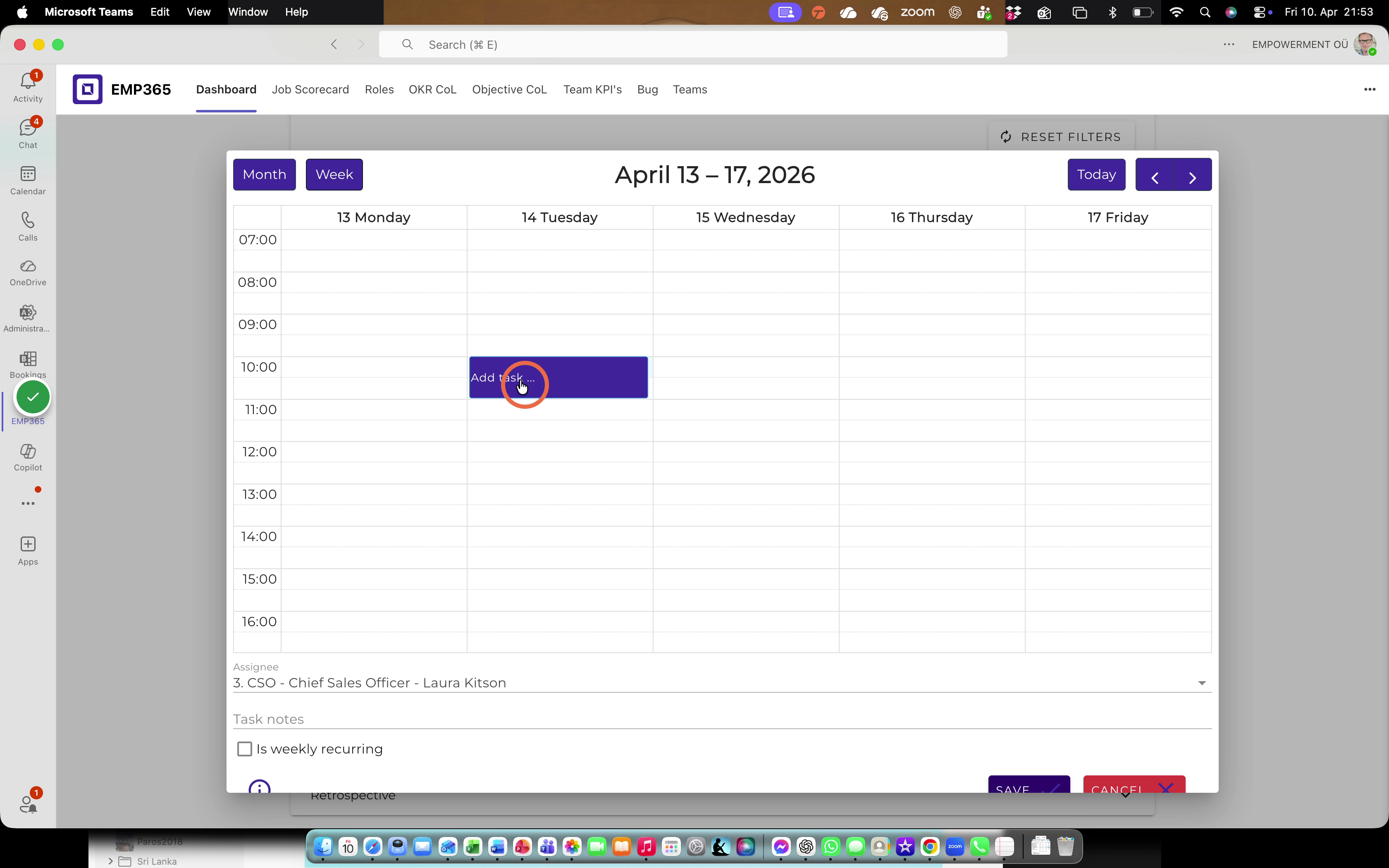This screenshot has width=1389, height=868.
Task: Open System Settings from the Dock
Action: pyautogui.click(x=696, y=846)
